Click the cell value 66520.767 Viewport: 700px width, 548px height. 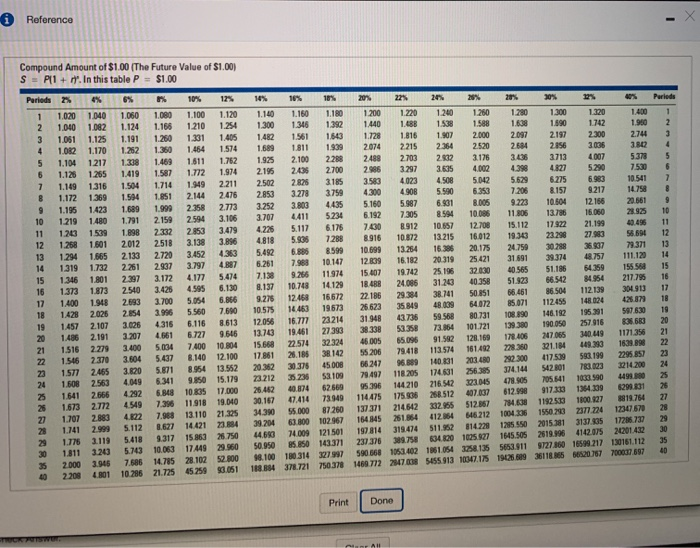pos(589,454)
